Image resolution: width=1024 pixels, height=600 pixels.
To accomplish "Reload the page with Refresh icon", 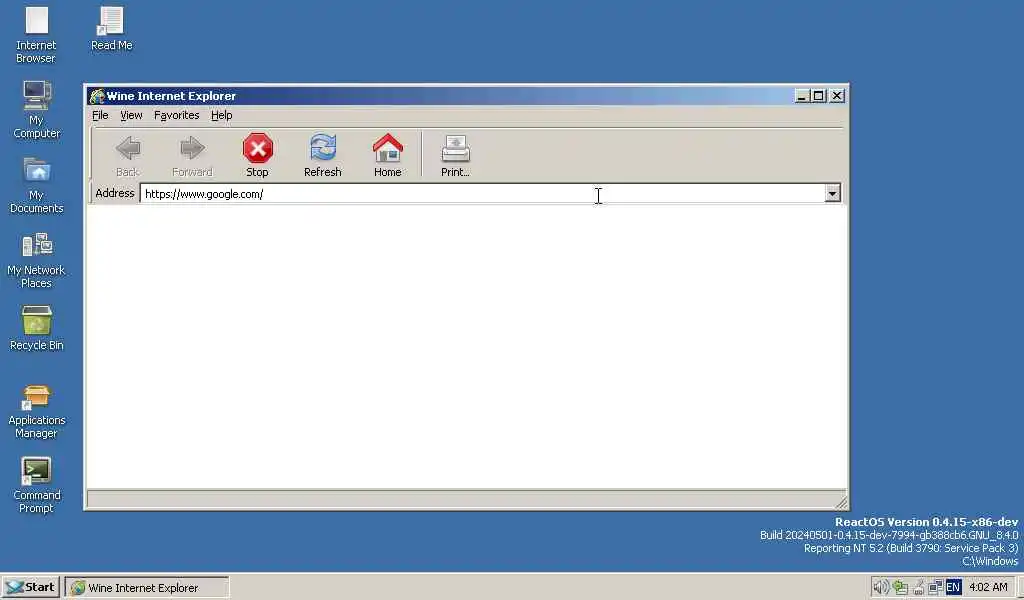I will click(323, 155).
